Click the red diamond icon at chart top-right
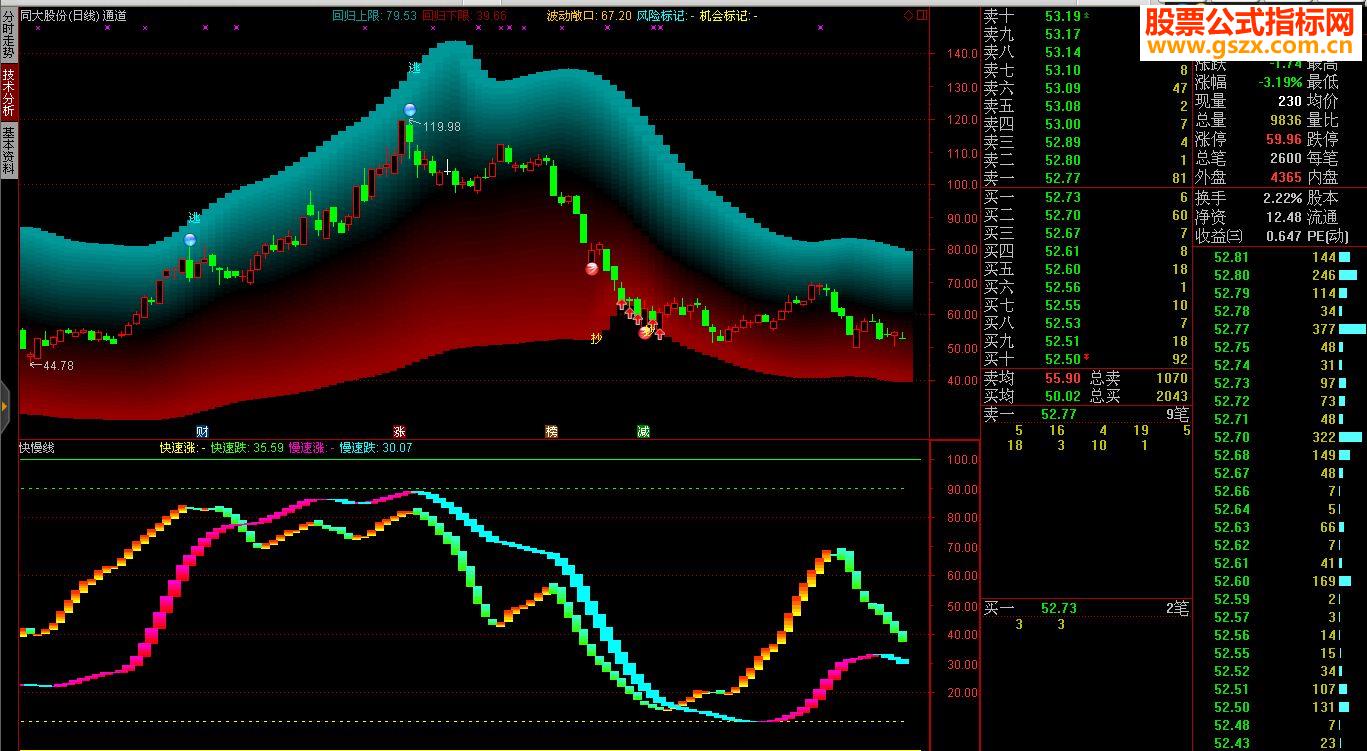The height and width of the screenshot is (751, 1367). pyautogui.click(x=909, y=15)
